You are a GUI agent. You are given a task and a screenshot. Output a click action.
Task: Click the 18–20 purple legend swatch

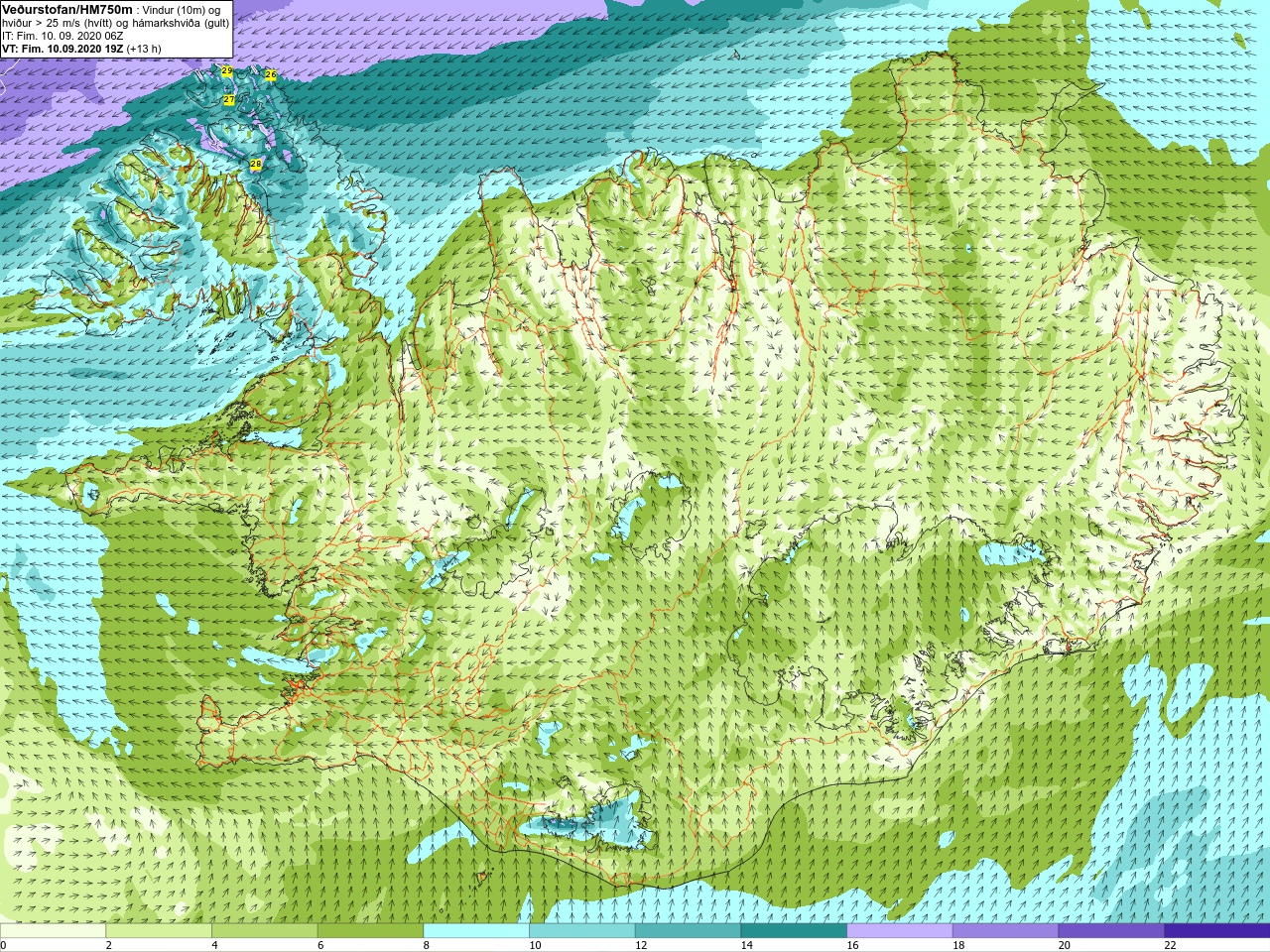tap(1005, 931)
